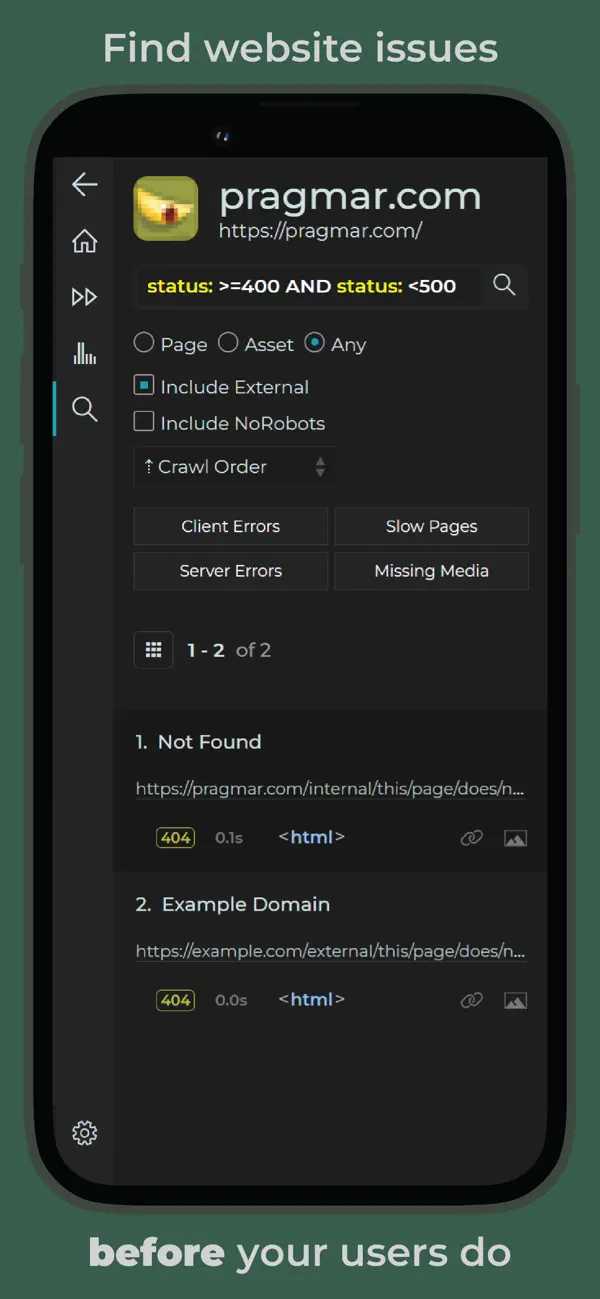
Task: Click the html tag on the Not Found result
Action: pyautogui.click(x=312, y=837)
